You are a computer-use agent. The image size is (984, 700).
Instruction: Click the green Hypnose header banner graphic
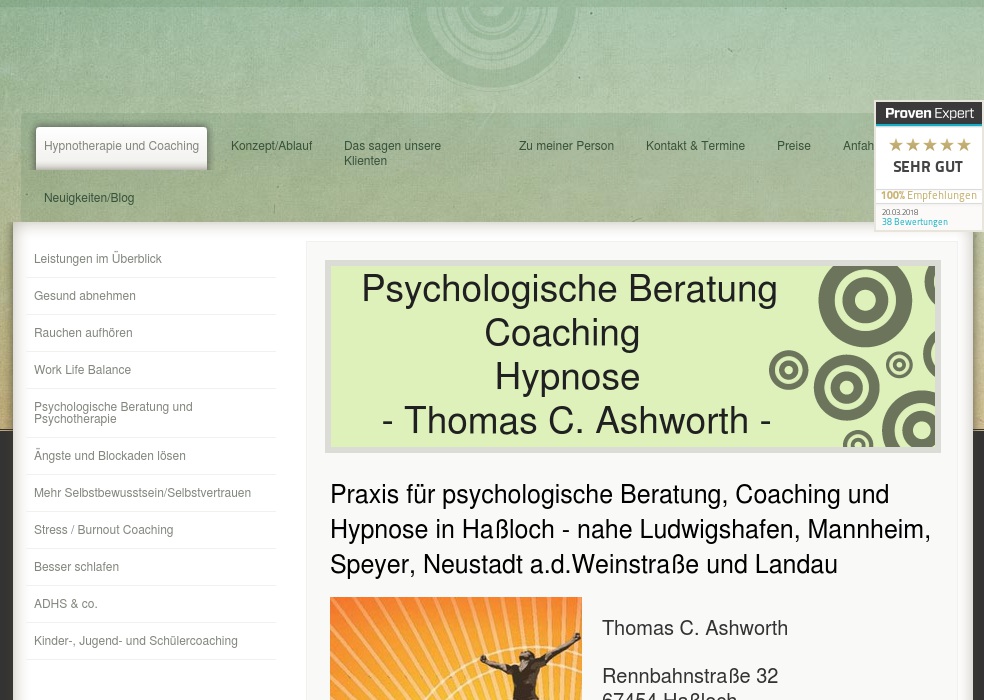(633, 355)
